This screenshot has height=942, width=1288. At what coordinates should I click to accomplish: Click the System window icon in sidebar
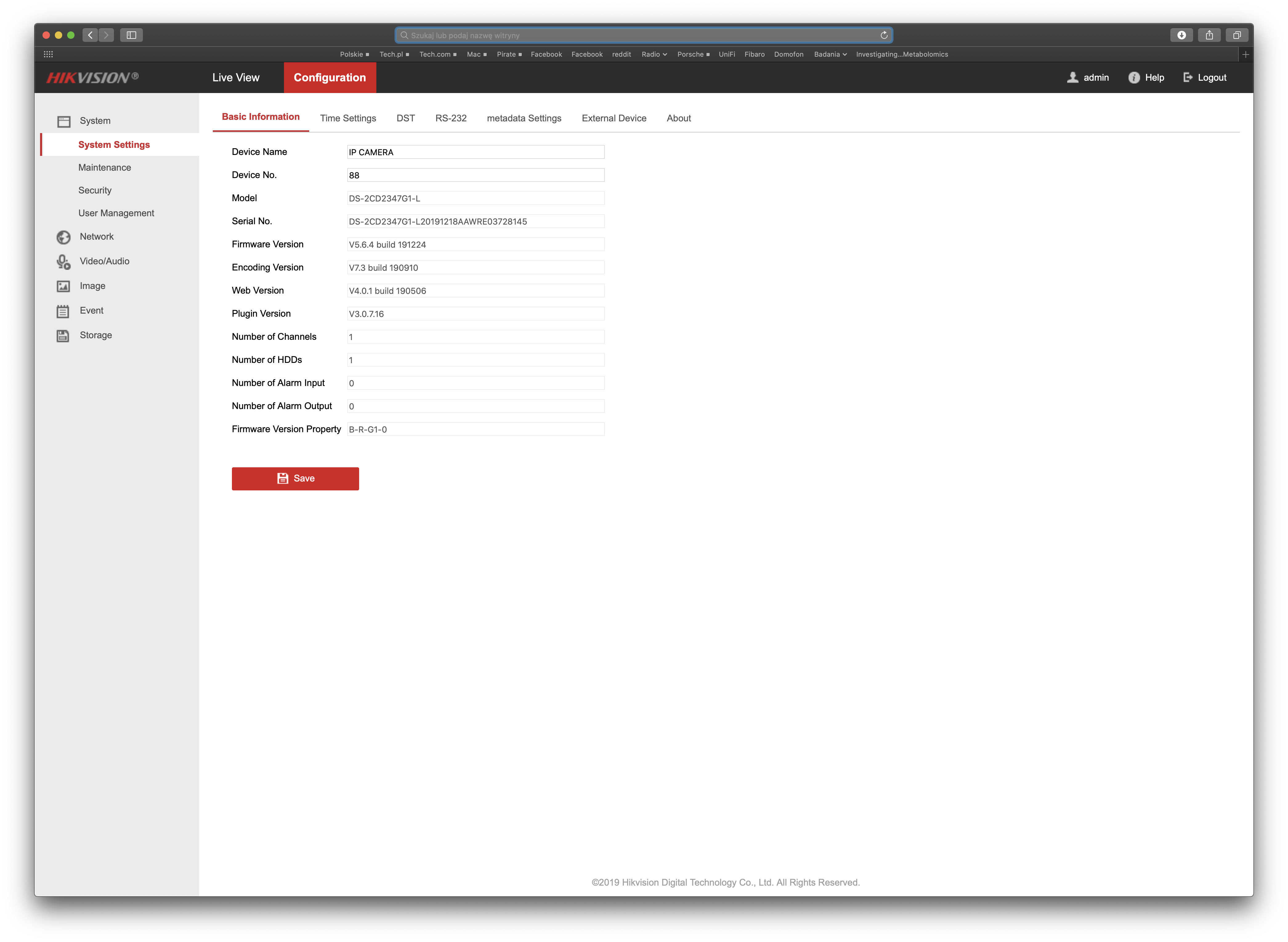click(x=63, y=121)
